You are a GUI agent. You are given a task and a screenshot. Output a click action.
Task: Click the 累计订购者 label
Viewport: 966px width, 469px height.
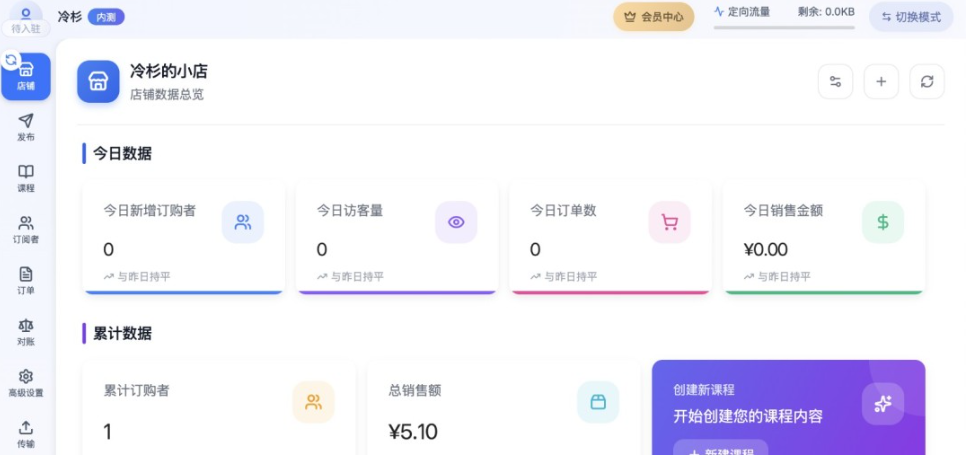pos(136,391)
